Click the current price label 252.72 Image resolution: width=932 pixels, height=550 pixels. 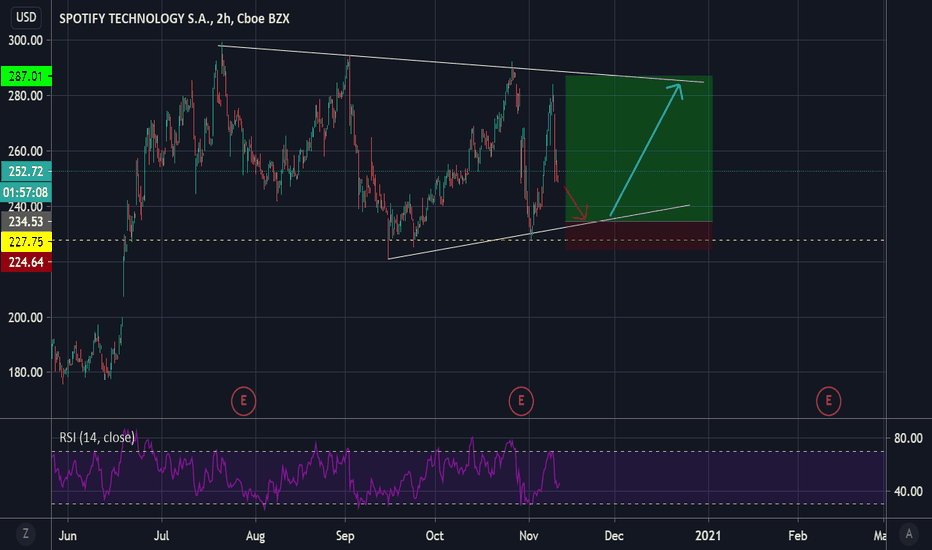pyautogui.click(x=26, y=171)
